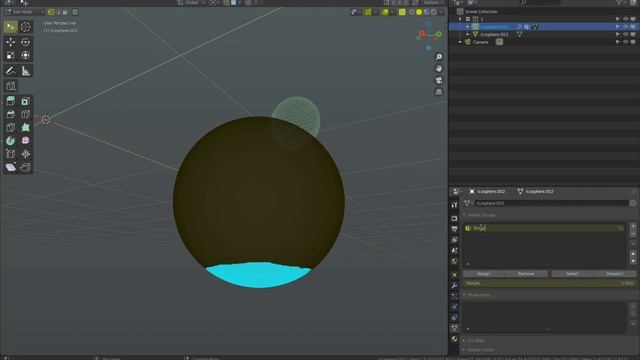
Task: Select the Scale tool
Action: (x=11, y=55)
